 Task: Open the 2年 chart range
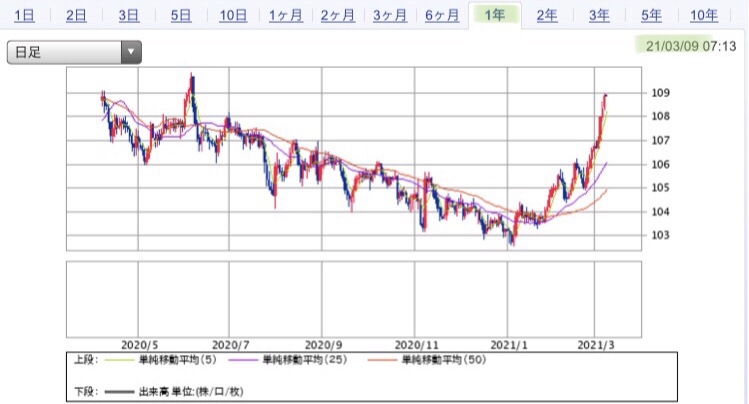[x=547, y=16]
